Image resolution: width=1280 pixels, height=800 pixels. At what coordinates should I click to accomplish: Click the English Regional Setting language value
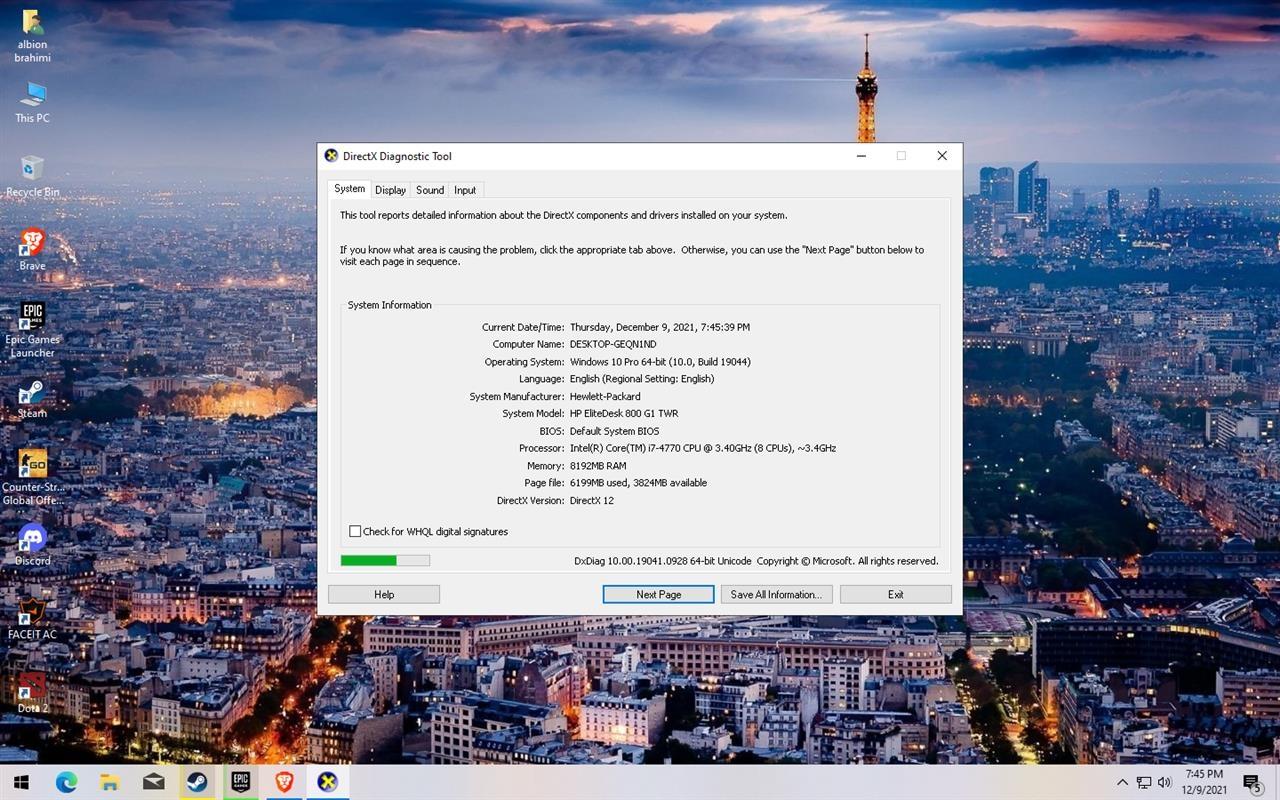coord(642,379)
